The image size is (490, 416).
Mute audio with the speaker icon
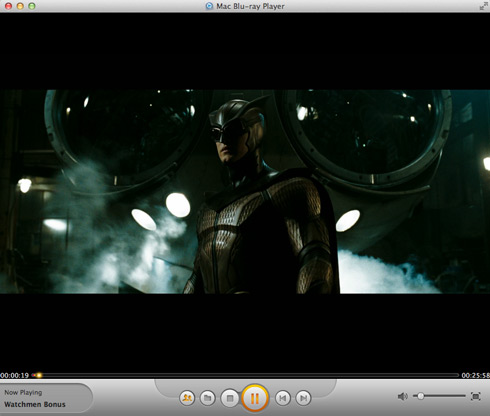point(403,396)
